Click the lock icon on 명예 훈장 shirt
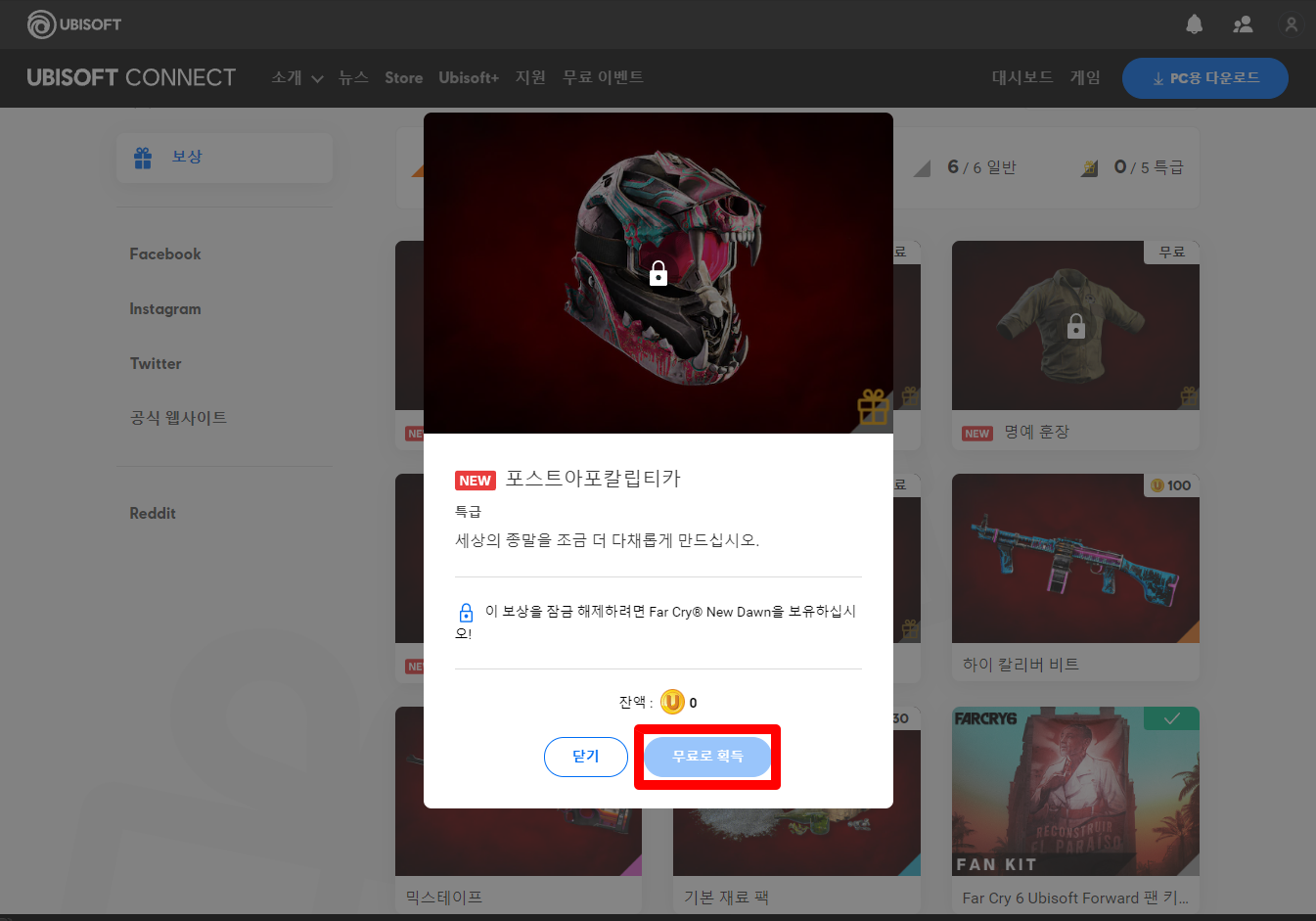The width and height of the screenshot is (1316, 921). pos(1076,326)
